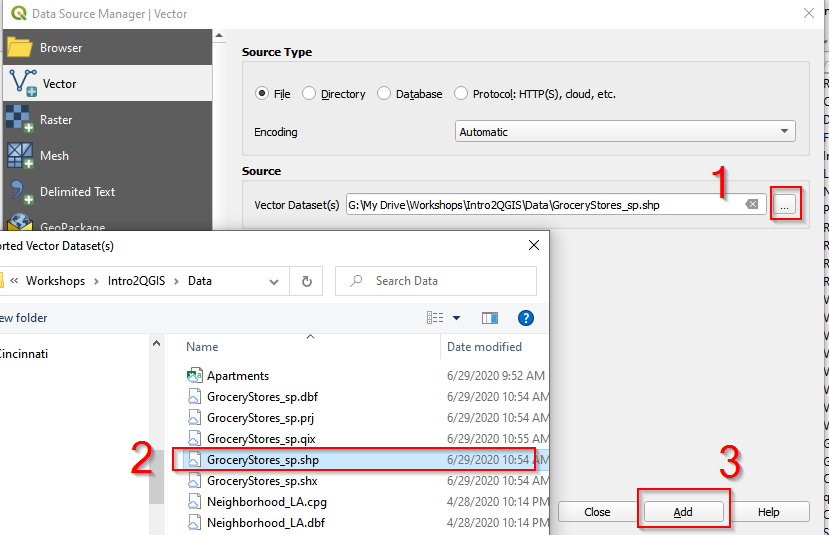Screen dimensions: 829x535
Task: Open the Browser panel in Data Source Manager
Action: [x=107, y=48]
